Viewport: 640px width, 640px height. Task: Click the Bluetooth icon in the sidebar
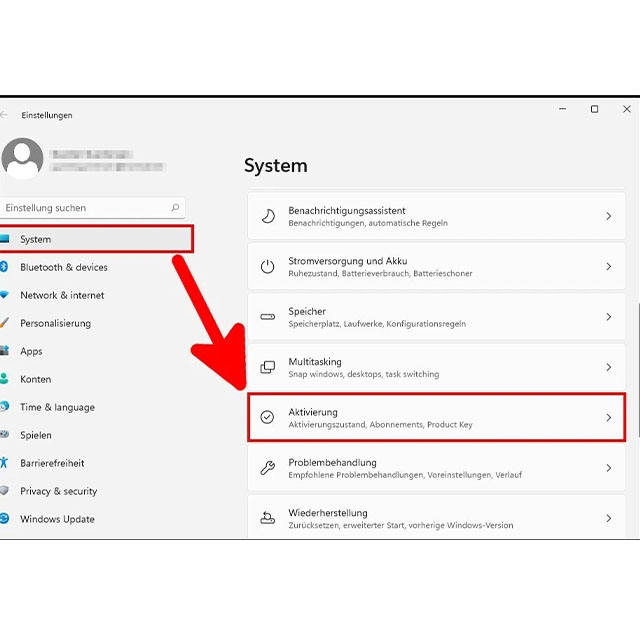click(4, 267)
